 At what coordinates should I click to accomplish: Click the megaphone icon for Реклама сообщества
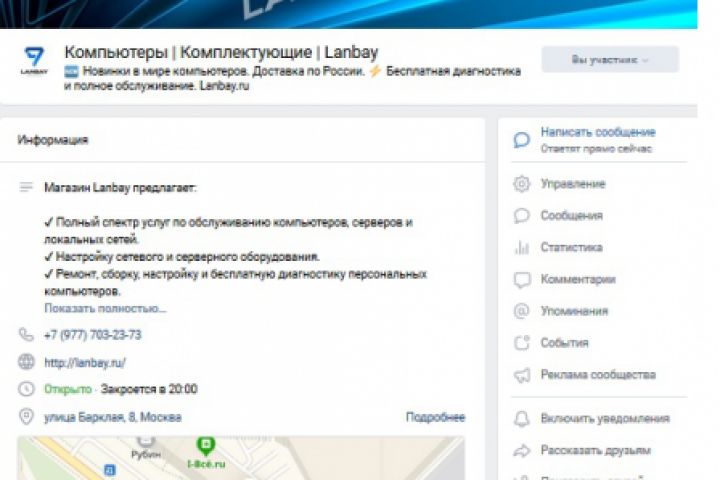(522, 375)
